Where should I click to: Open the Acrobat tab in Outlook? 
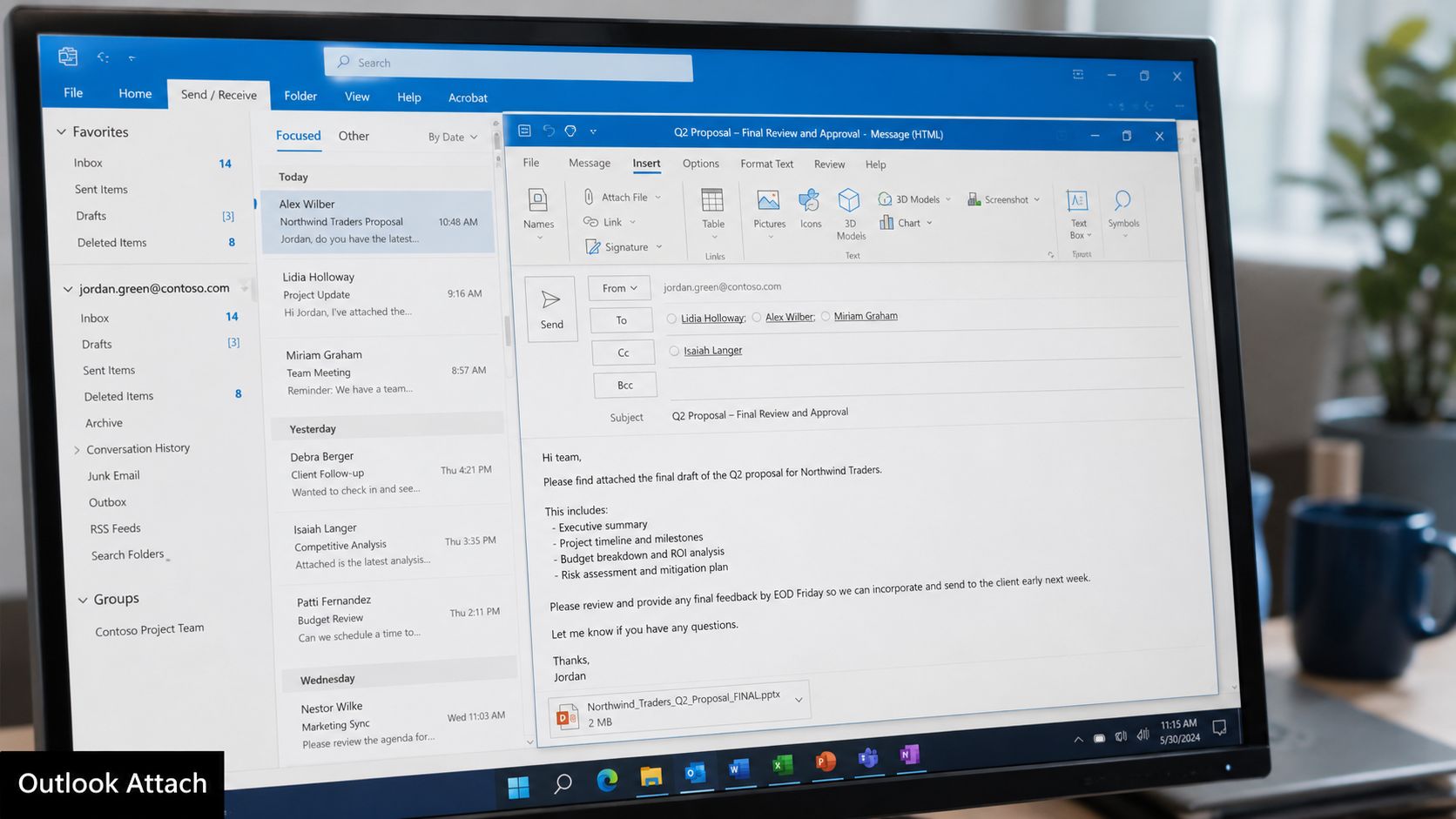tap(468, 97)
